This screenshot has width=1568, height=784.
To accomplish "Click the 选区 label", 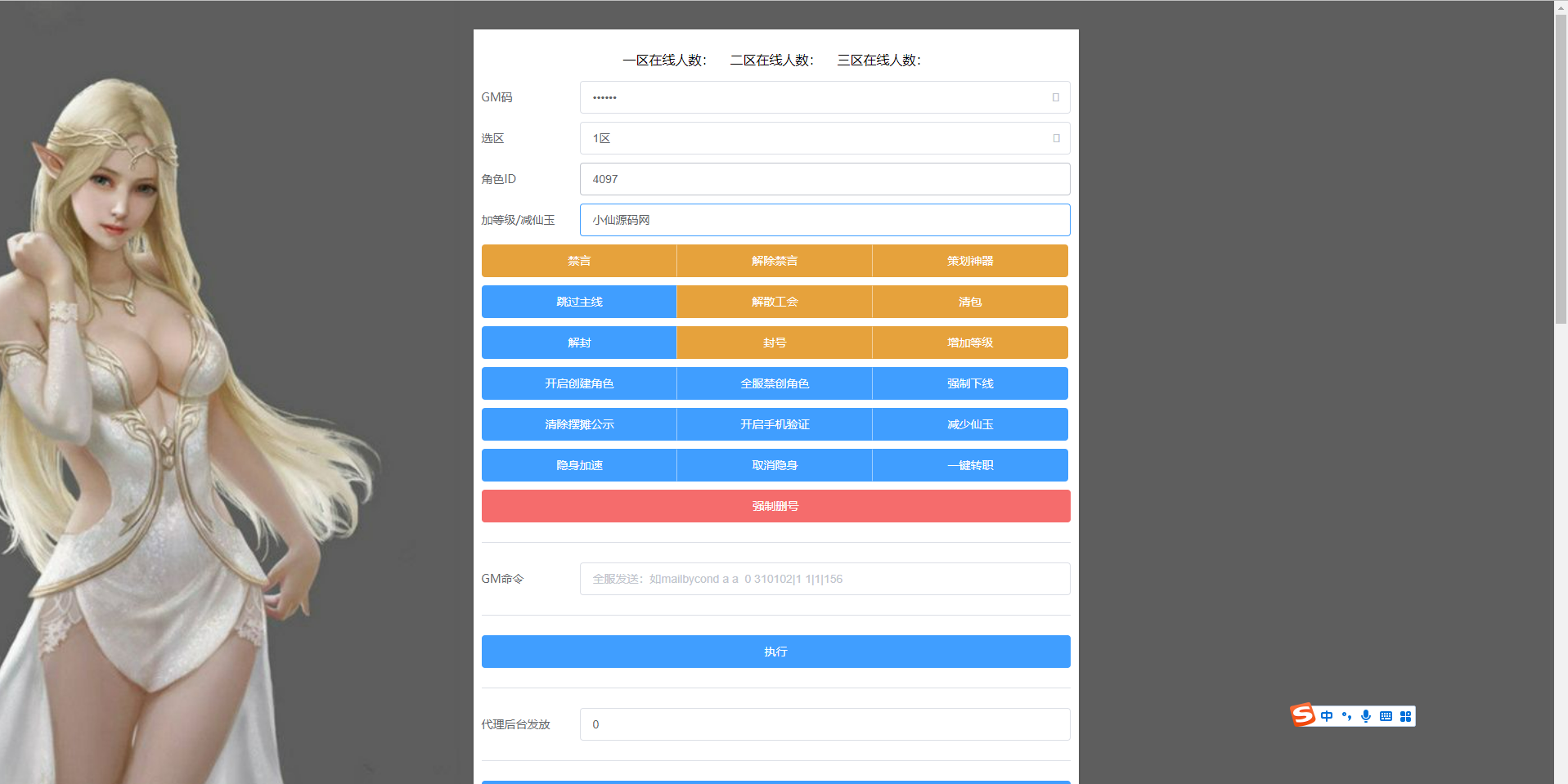I will [x=492, y=138].
